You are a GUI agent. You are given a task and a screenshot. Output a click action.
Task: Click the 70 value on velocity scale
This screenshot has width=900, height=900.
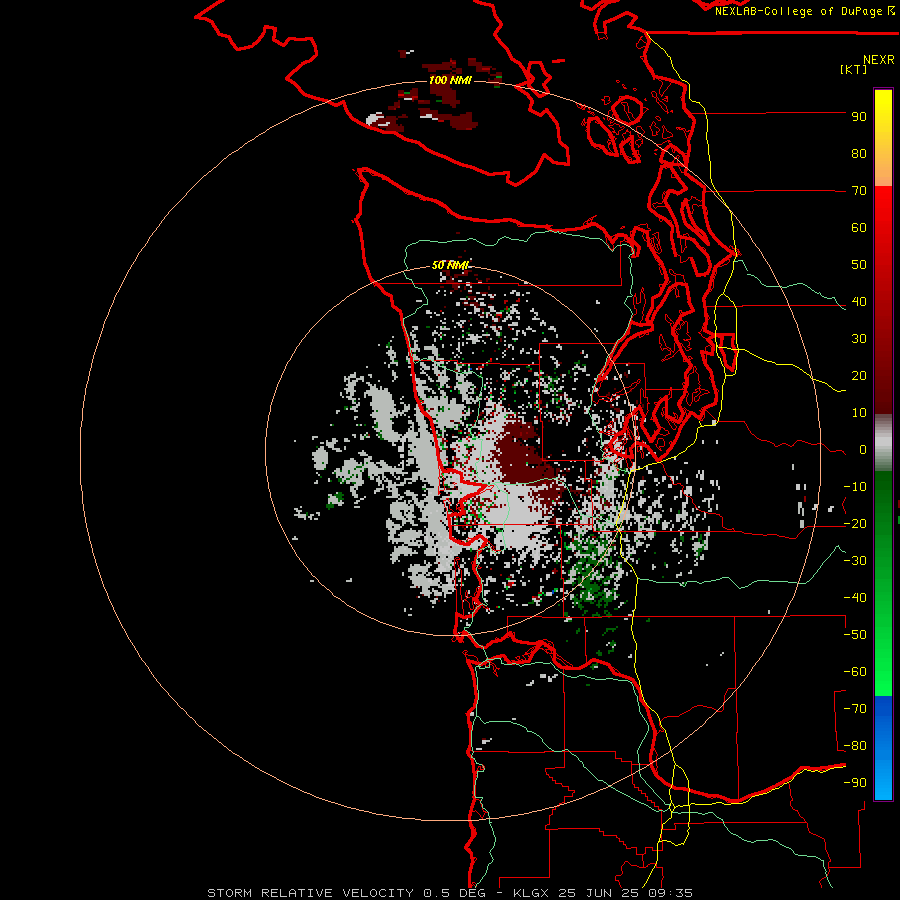click(859, 191)
